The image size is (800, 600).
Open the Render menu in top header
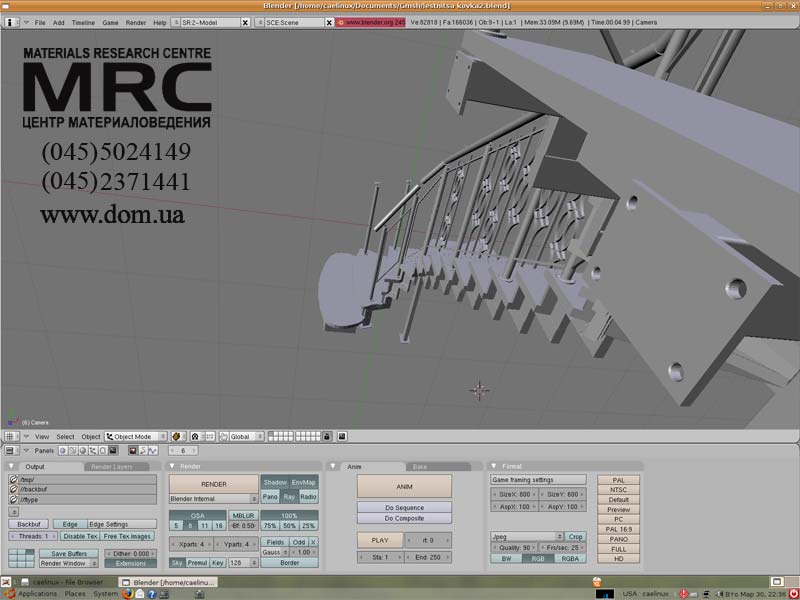[x=136, y=23]
